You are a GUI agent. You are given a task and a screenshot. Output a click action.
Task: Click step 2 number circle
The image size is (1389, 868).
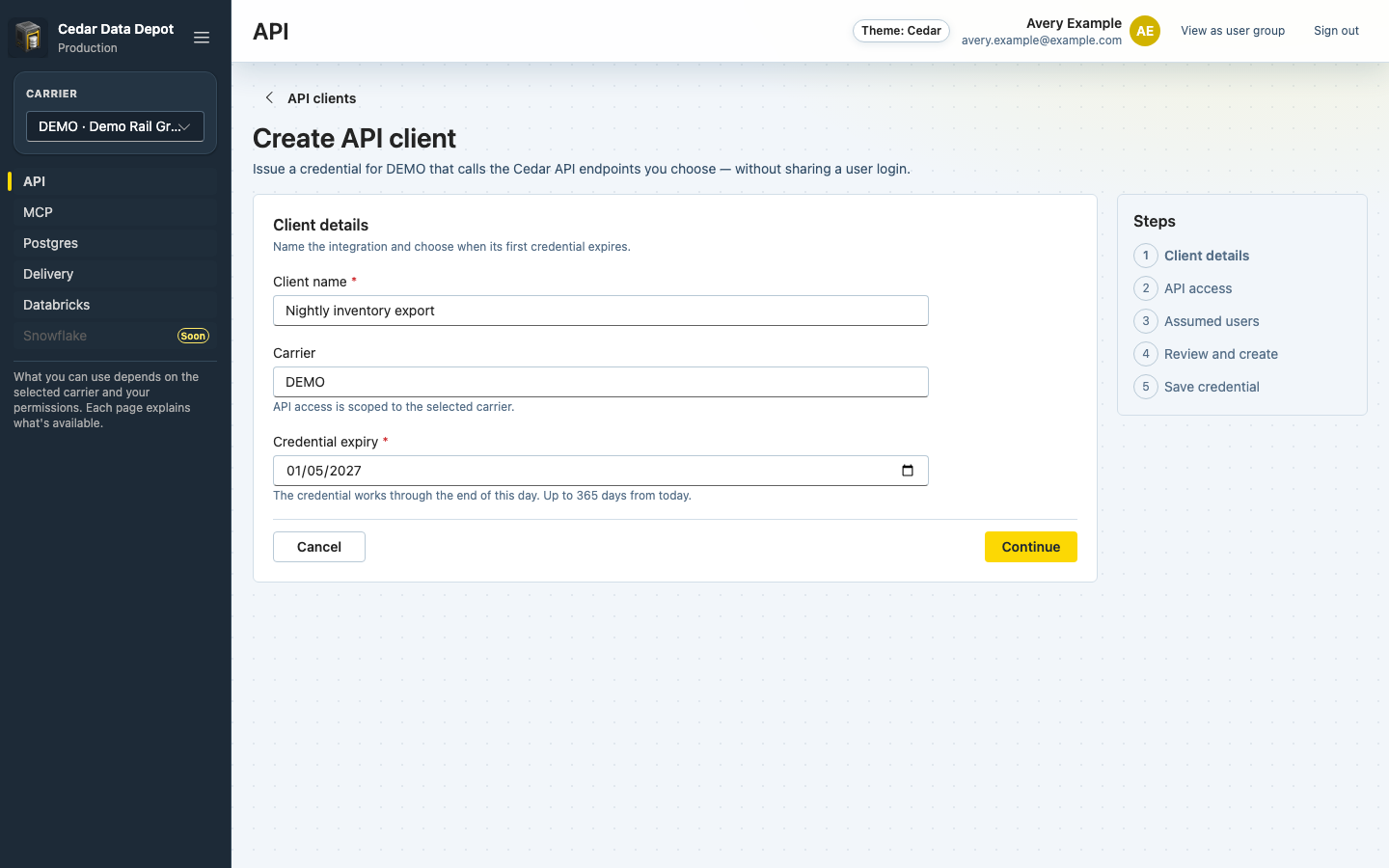pos(1146,288)
